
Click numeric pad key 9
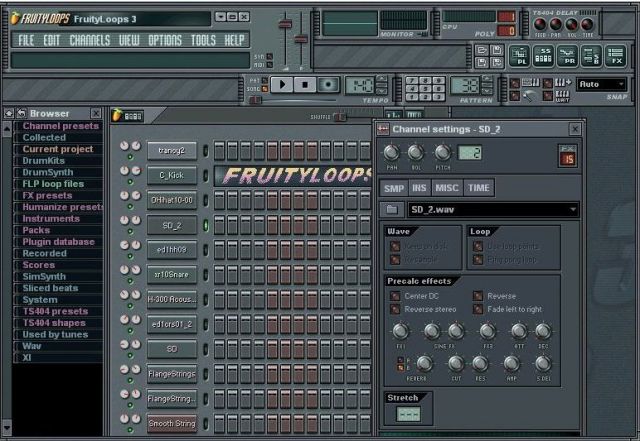click(438, 81)
